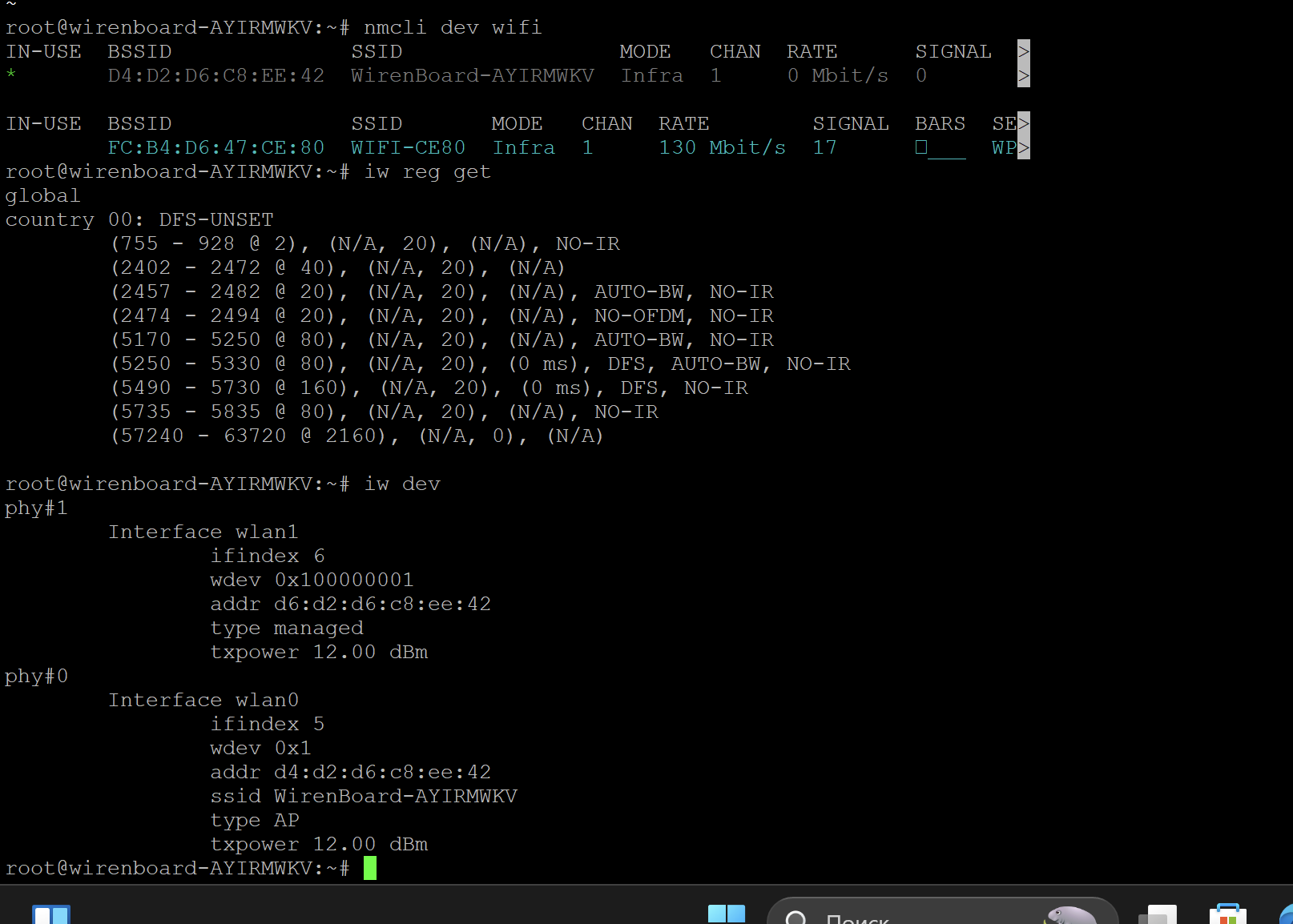The image size is (1293, 924).
Task: Click the word 'global' in output
Action: point(43,195)
